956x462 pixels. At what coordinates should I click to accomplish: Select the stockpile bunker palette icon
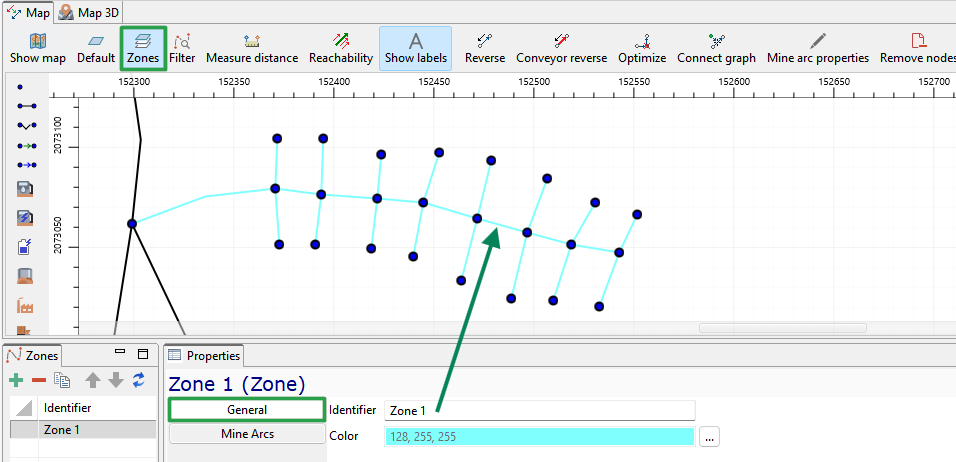[26, 276]
